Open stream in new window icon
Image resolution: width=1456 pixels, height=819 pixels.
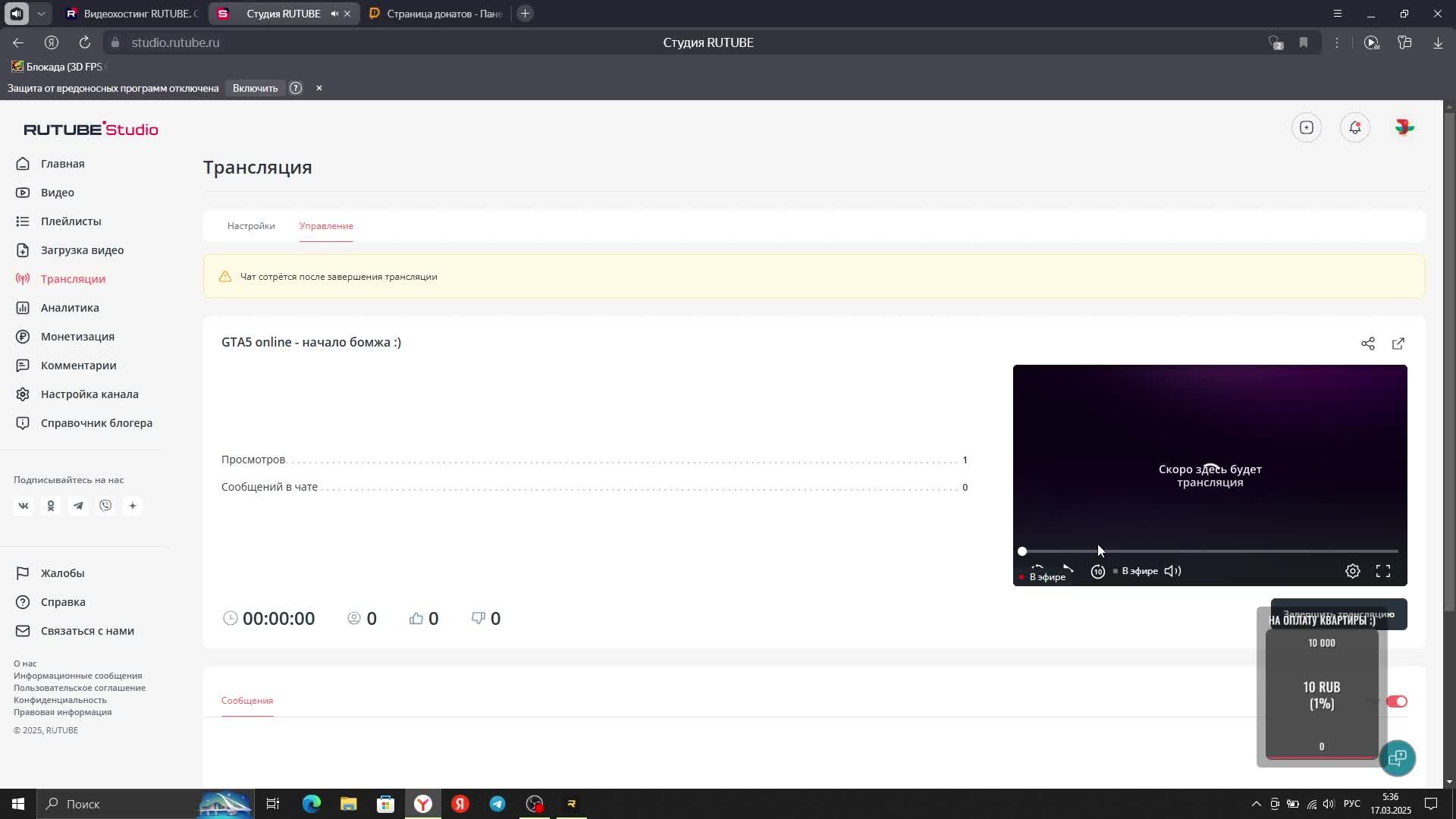click(1398, 344)
